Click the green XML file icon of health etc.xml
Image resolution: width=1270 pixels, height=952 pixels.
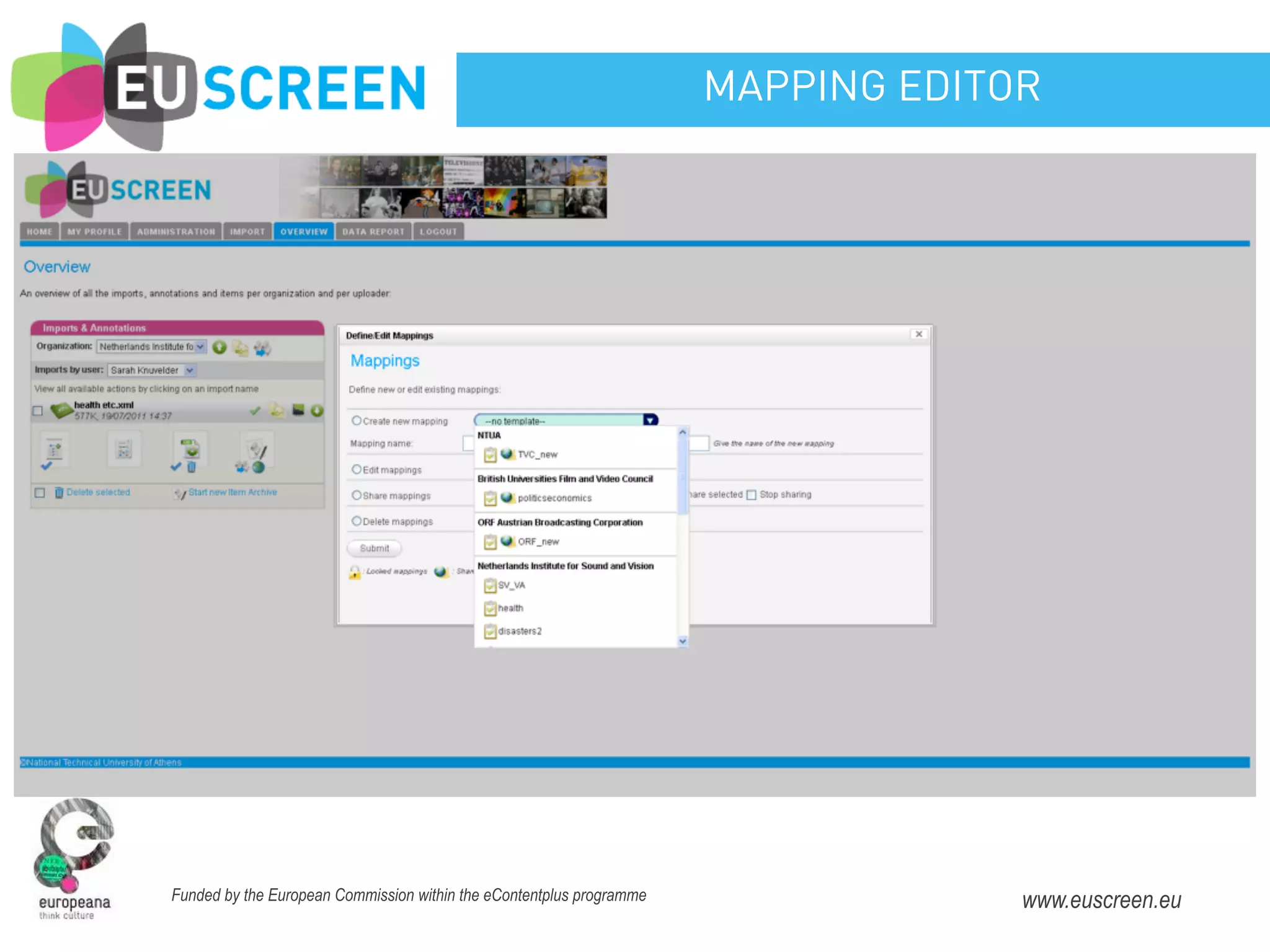(x=61, y=410)
